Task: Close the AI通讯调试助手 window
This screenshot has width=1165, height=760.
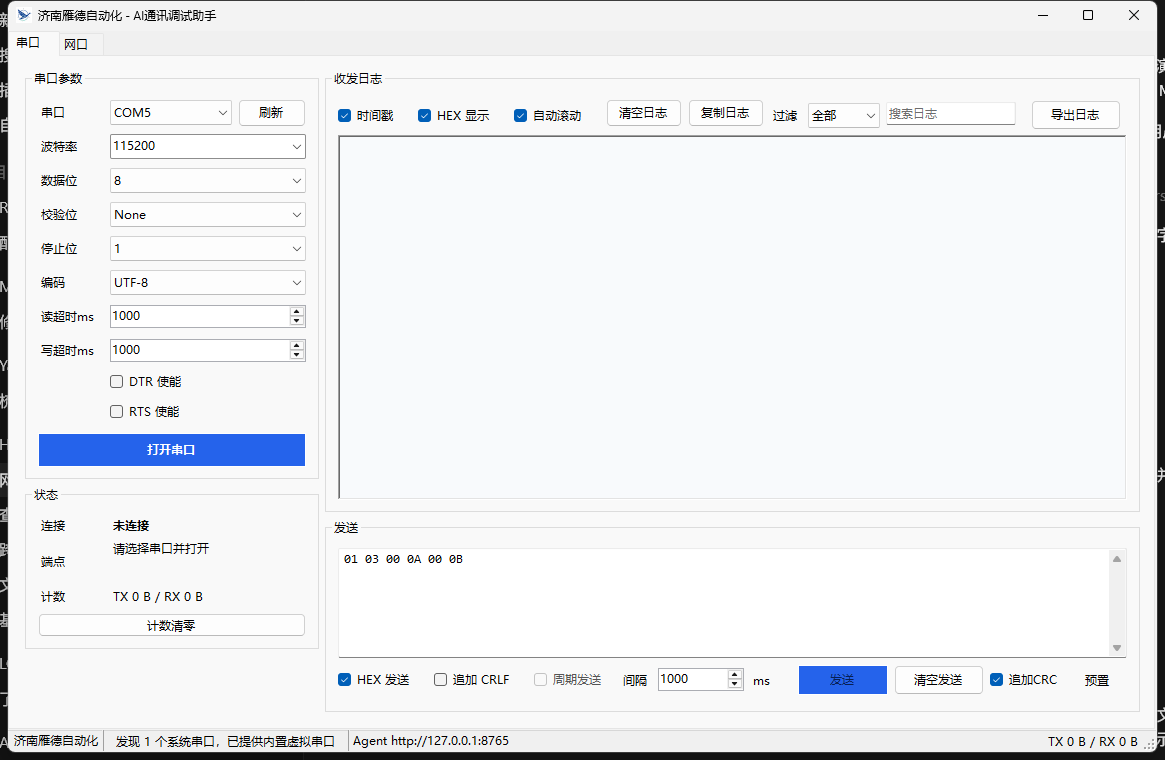Action: [1134, 15]
